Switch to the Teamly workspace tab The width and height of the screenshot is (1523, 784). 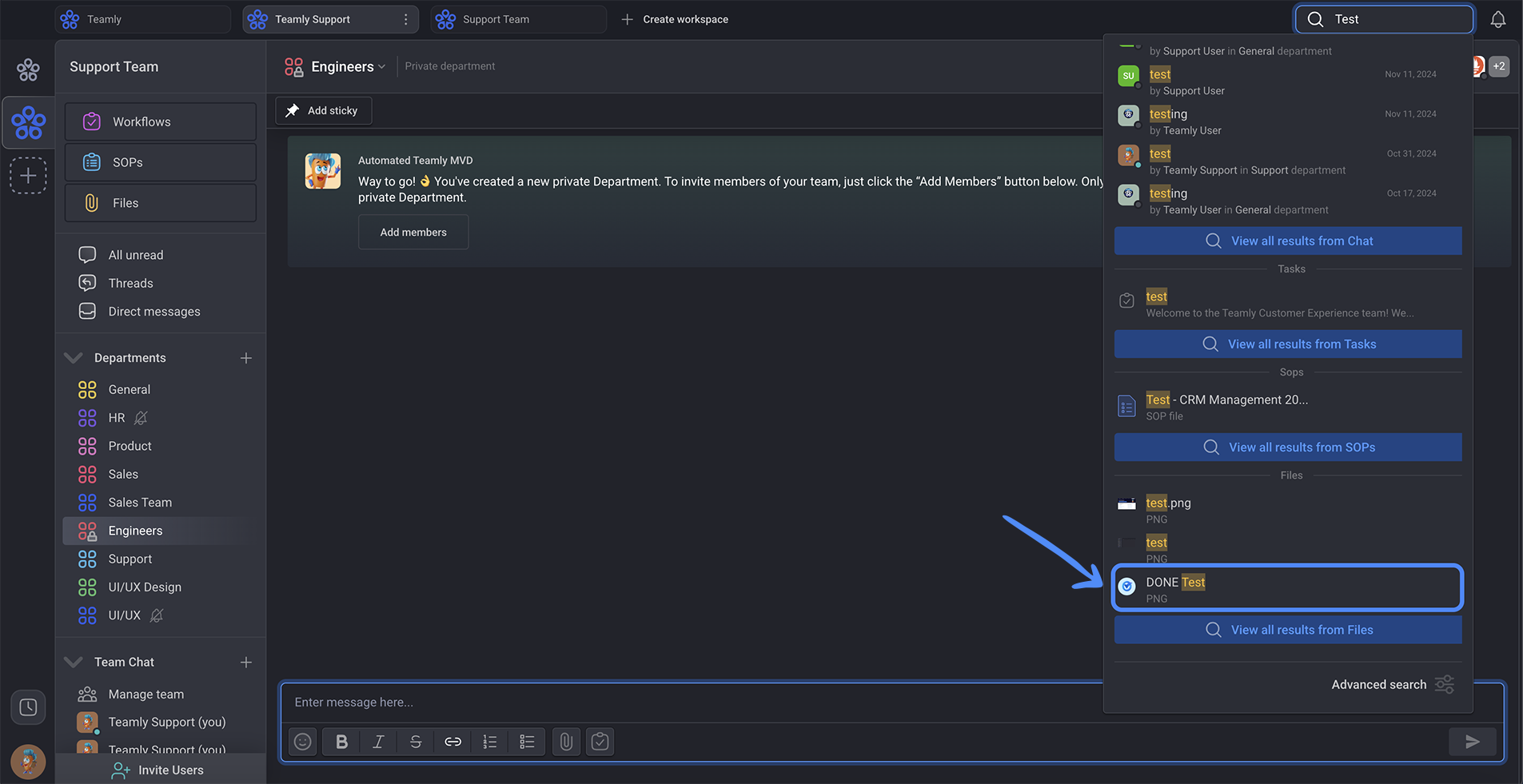click(143, 19)
